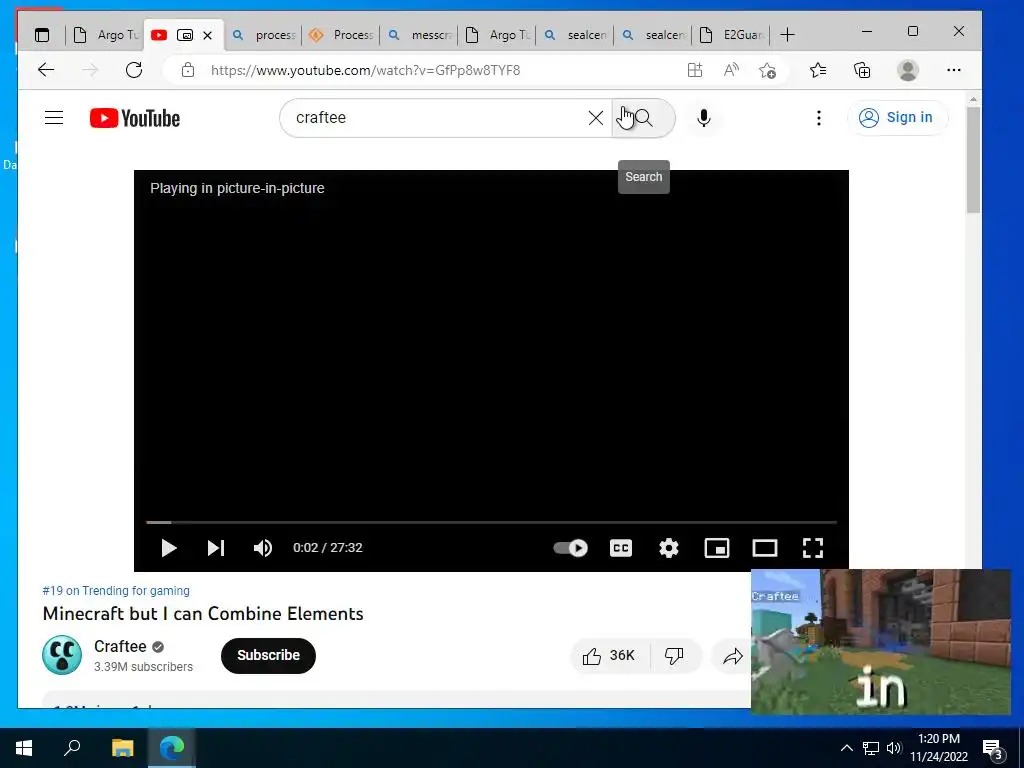Close the YouTube tab

208,35
